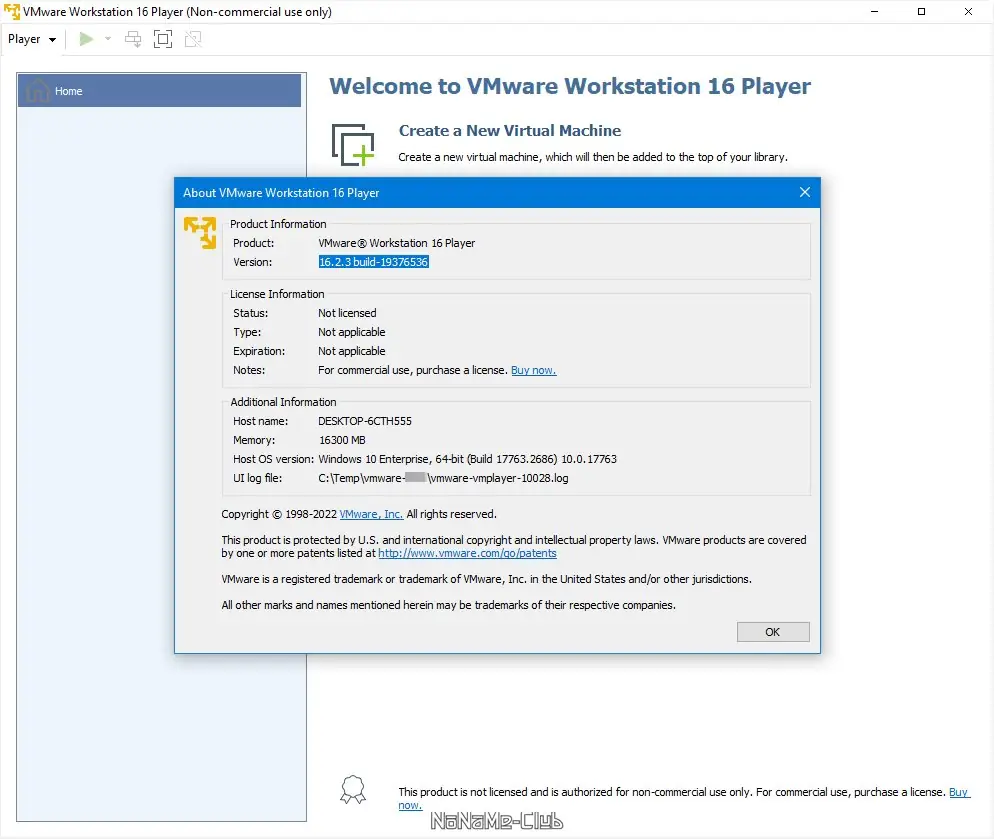Enter full screen mode via toolbar icon
Screen dimensions: 994x839
[163, 39]
